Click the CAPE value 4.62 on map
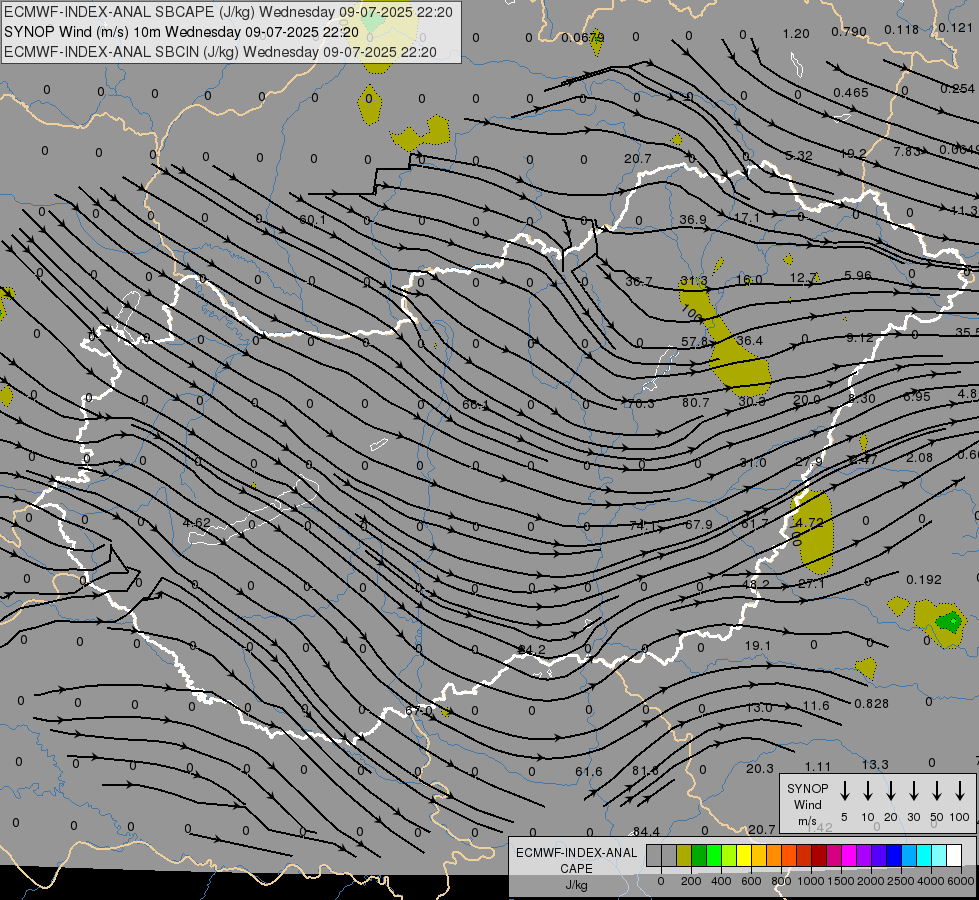 point(197,523)
